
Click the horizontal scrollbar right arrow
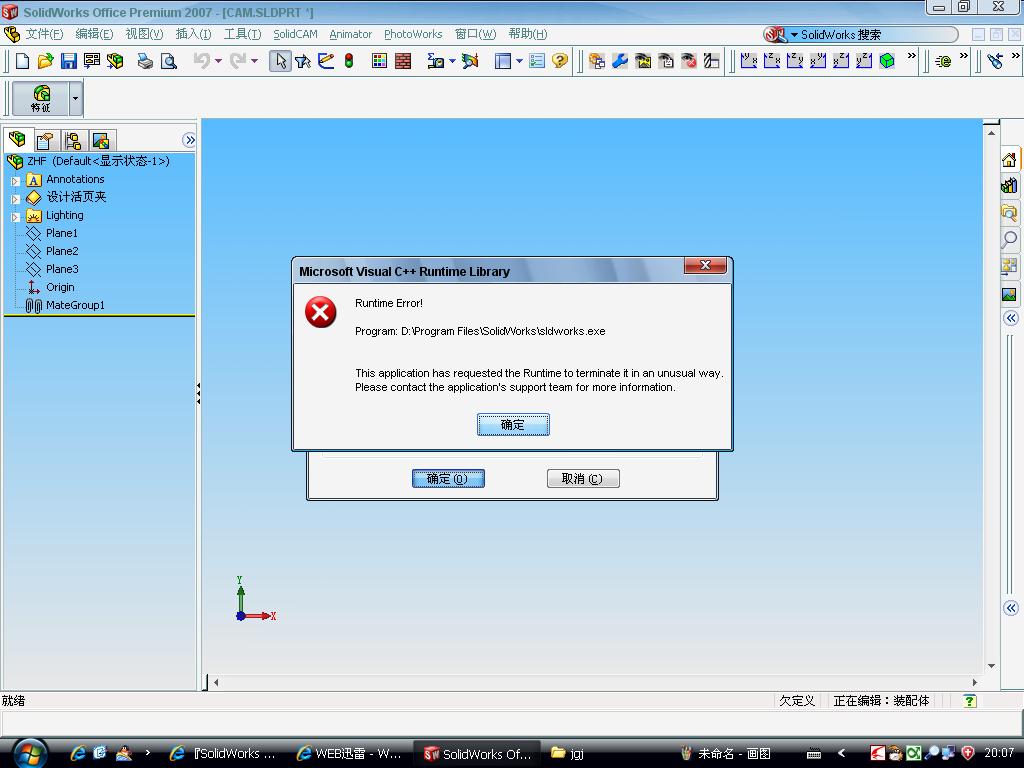974,682
